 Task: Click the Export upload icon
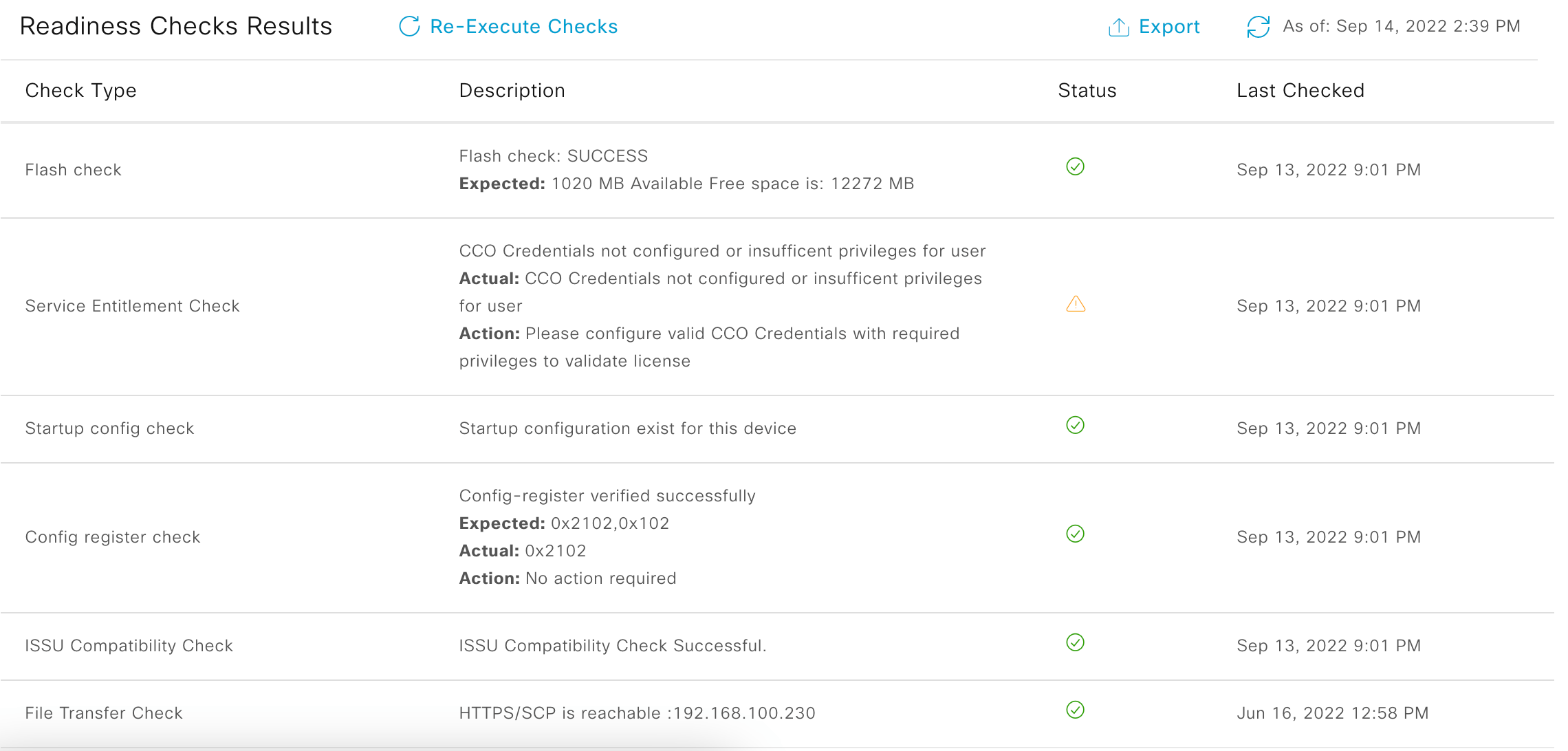coord(1118,26)
